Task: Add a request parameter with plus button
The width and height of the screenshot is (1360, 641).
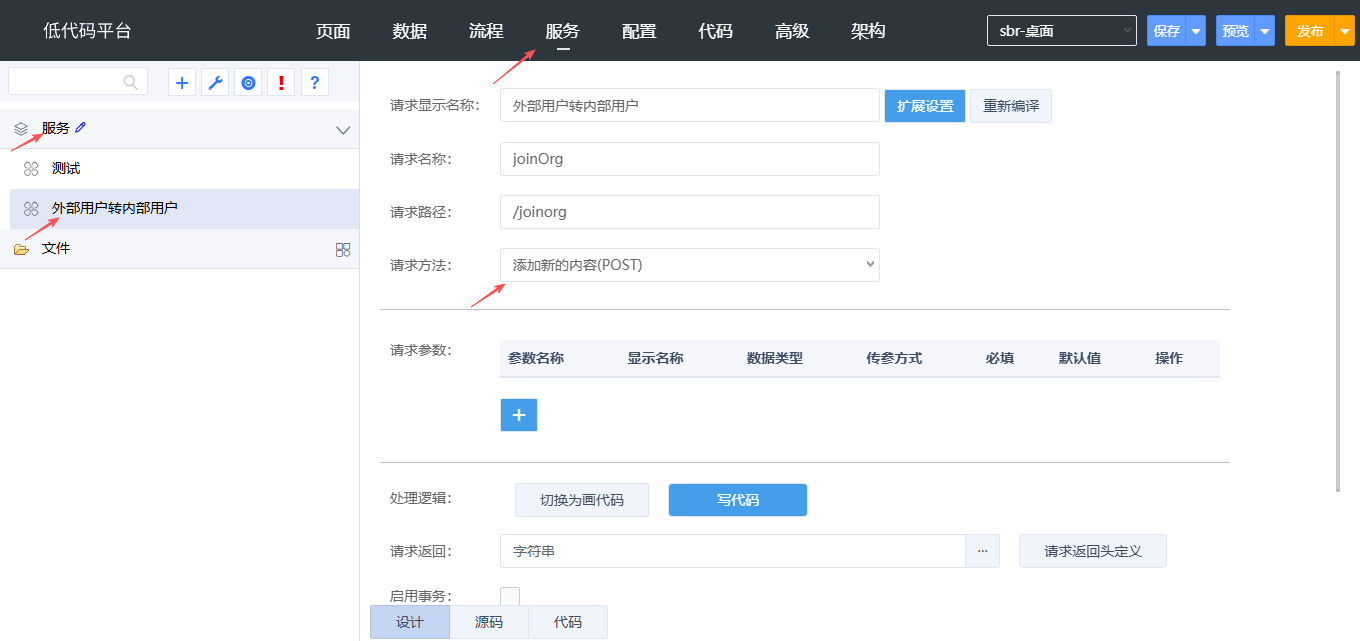Action: coord(518,415)
